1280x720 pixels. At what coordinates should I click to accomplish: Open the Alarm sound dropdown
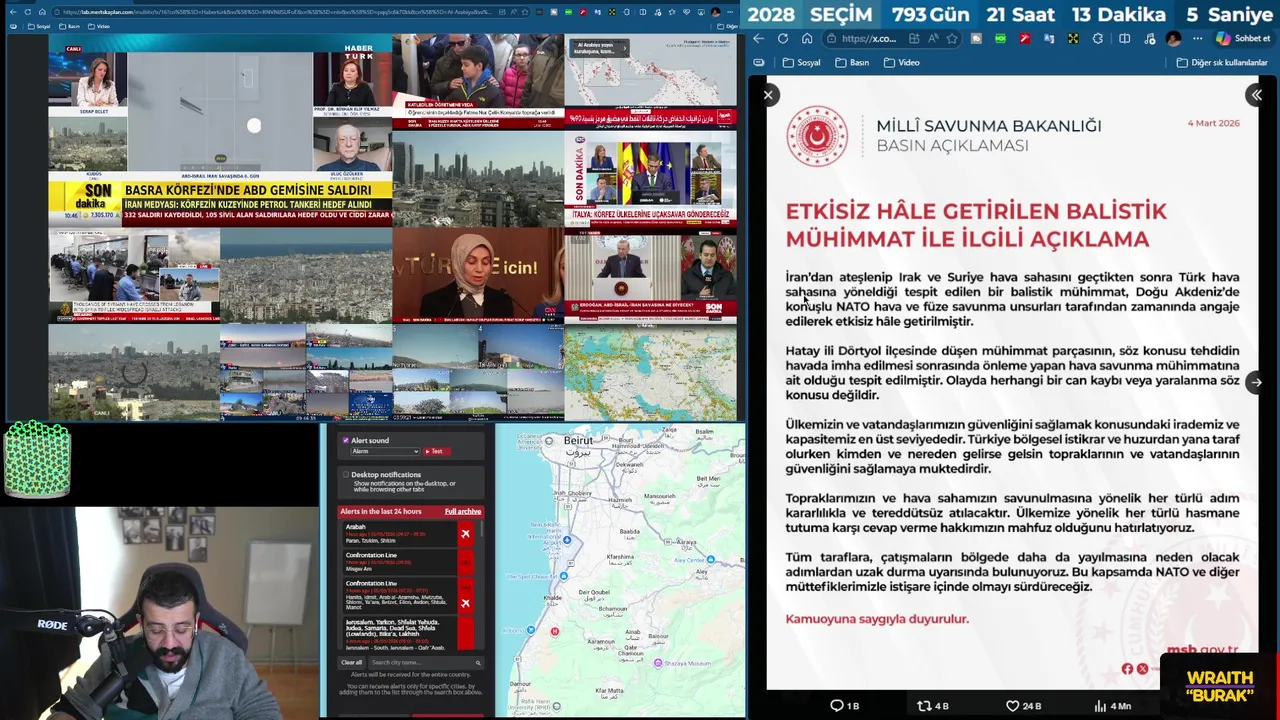[385, 451]
